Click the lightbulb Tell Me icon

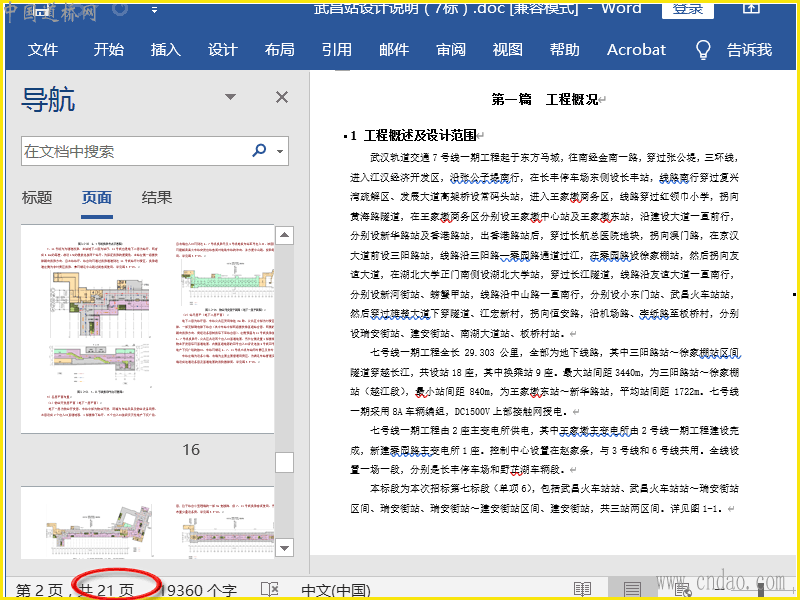pyautogui.click(x=703, y=49)
